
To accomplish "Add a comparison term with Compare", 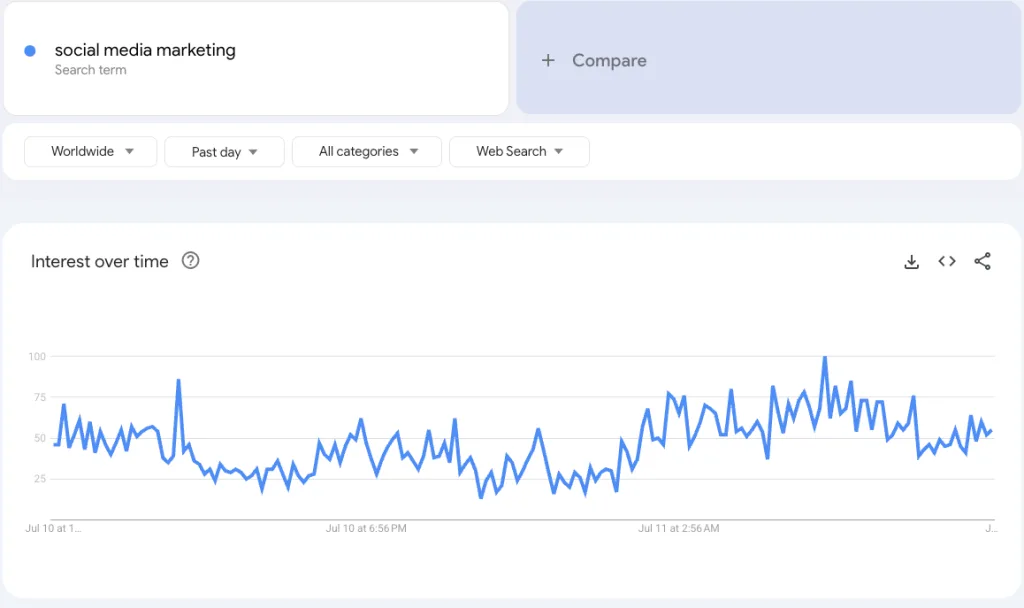I will (609, 61).
